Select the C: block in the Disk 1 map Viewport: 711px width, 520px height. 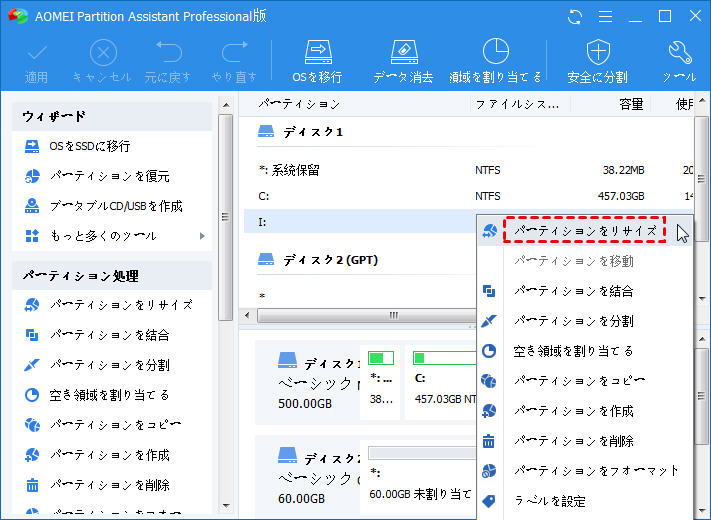[x=441, y=382]
